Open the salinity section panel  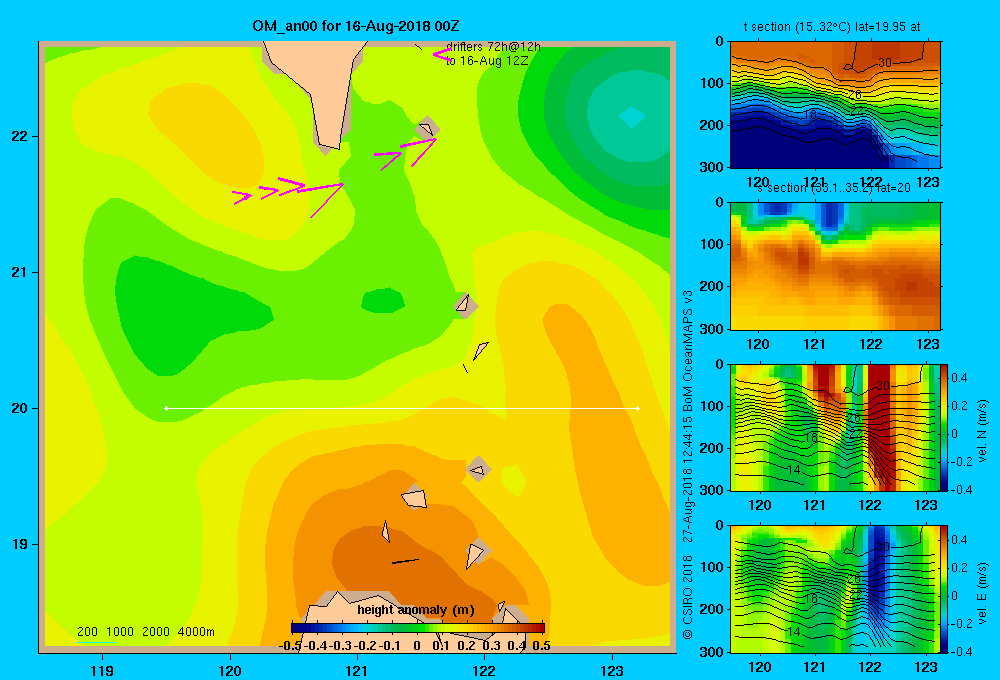(x=835, y=266)
